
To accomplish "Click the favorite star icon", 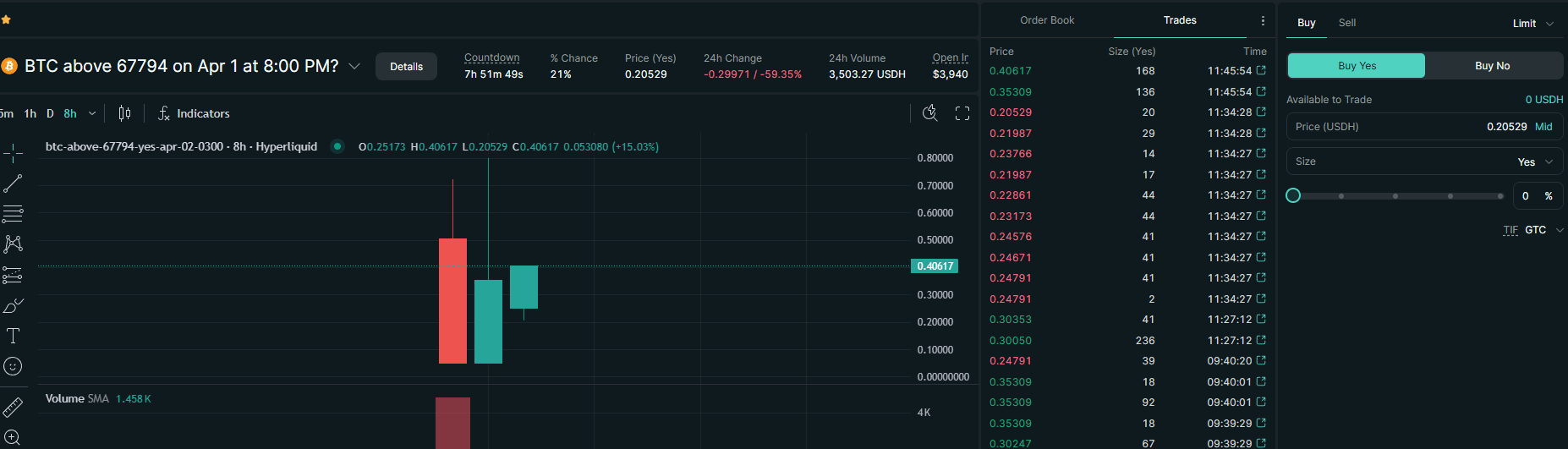I will (6, 19).
